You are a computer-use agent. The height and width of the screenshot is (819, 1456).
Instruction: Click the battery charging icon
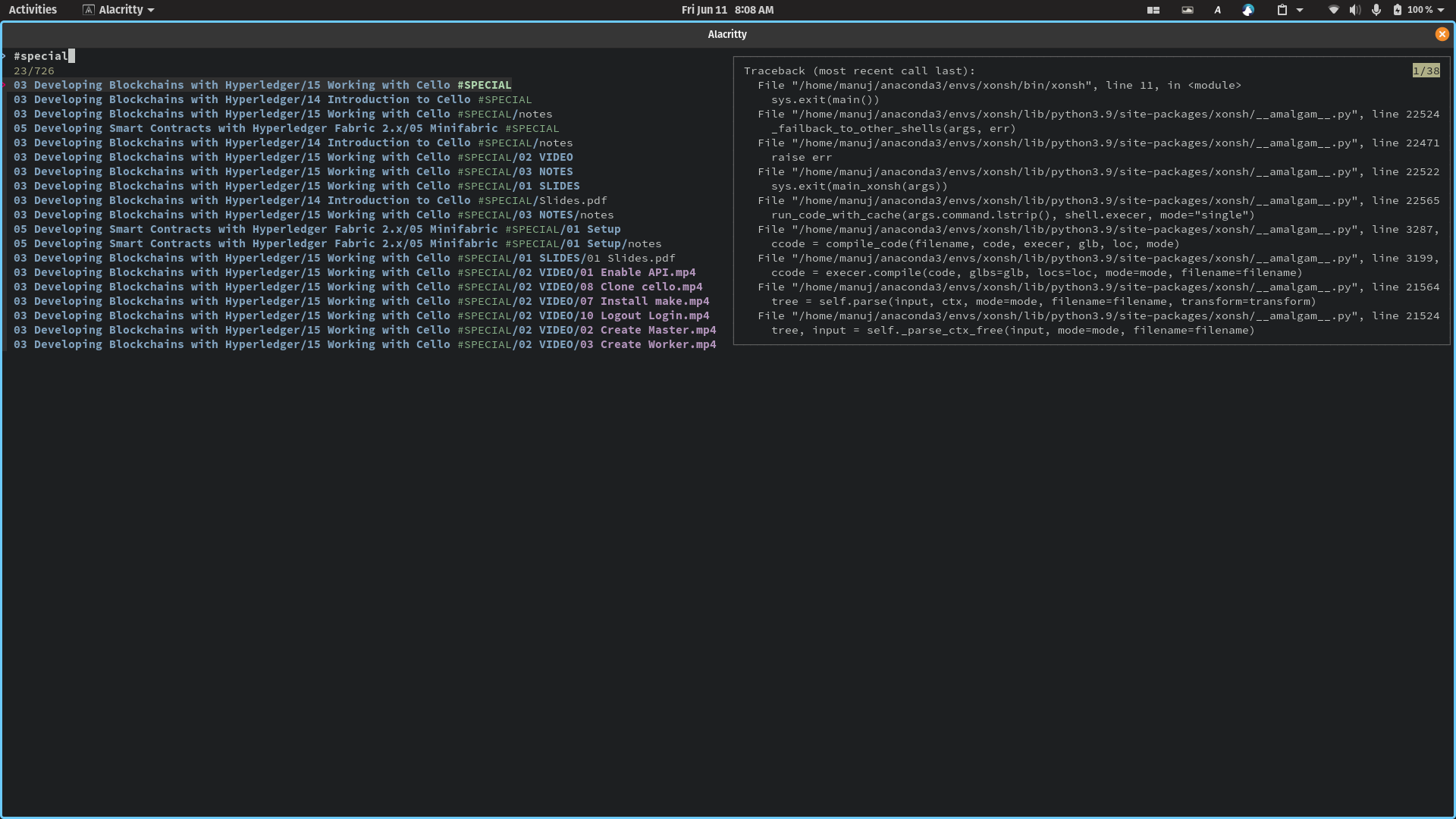click(x=1398, y=10)
